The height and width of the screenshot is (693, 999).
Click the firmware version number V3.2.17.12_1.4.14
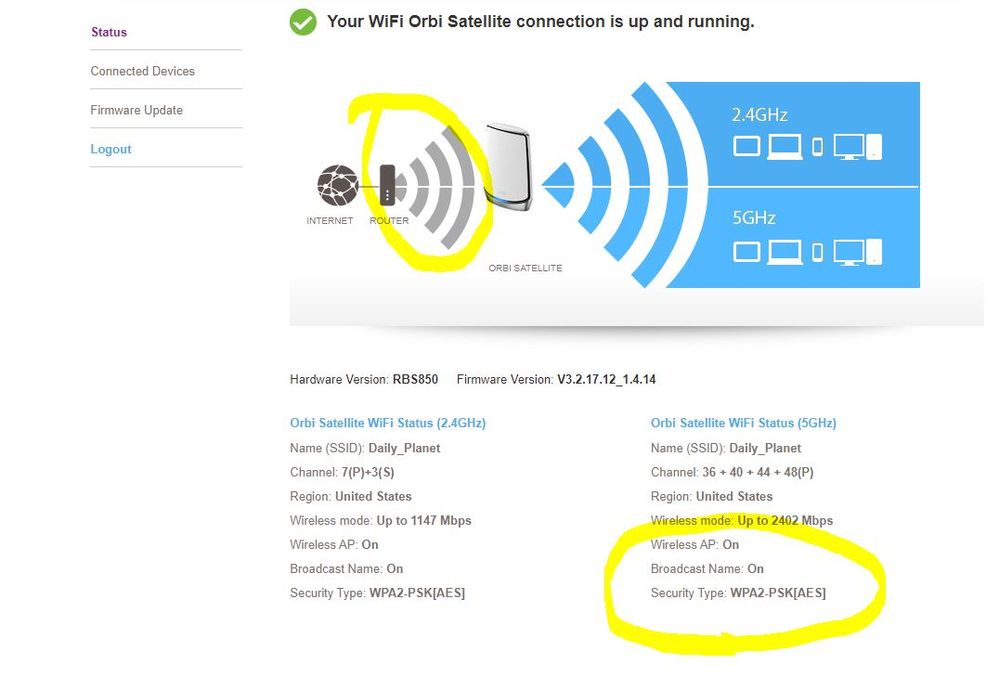click(606, 379)
